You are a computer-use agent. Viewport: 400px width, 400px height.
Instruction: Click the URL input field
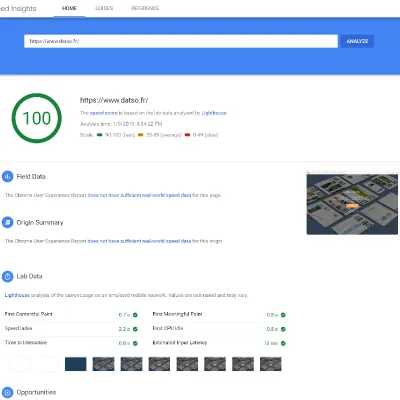tap(181, 41)
